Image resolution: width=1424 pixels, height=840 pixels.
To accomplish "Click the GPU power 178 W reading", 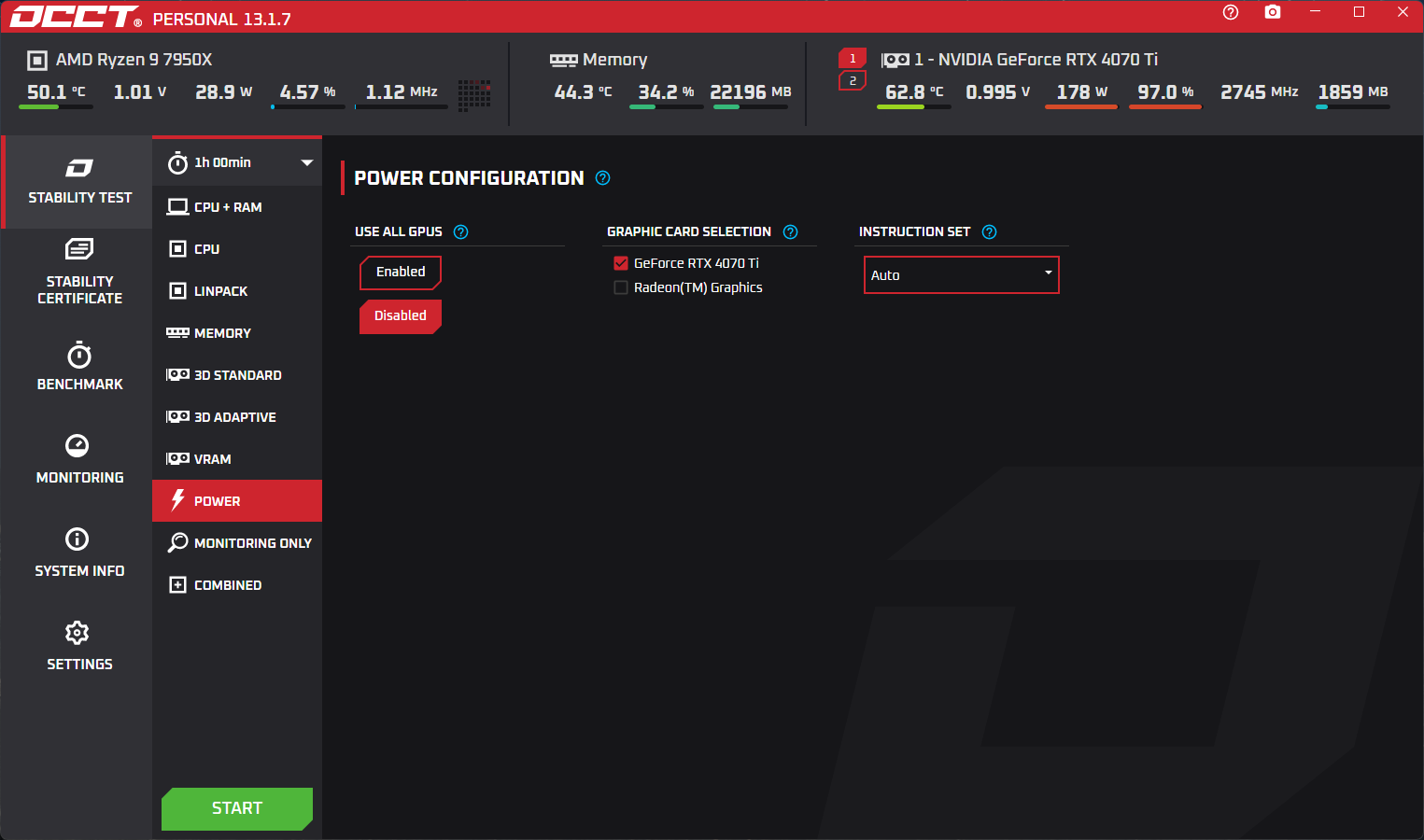I will pyautogui.click(x=1081, y=92).
